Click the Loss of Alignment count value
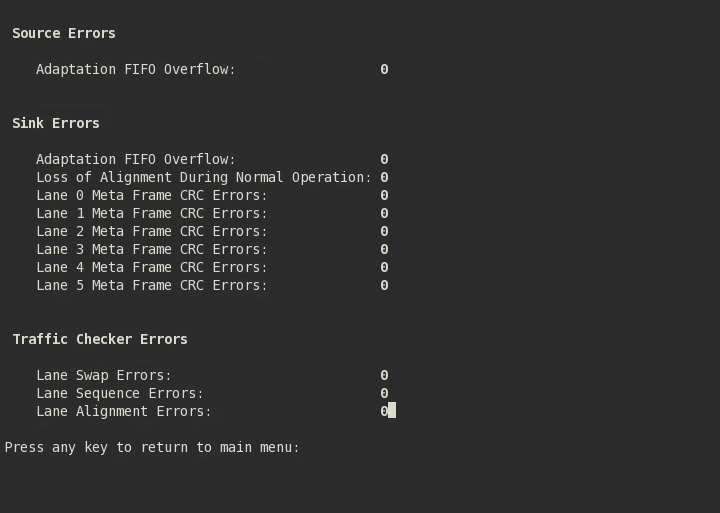Image resolution: width=720 pixels, height=513 pixels. click(x=384, y=177)
